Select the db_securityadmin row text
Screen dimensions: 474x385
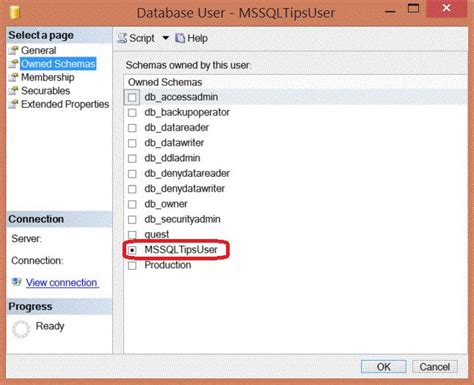182,219
